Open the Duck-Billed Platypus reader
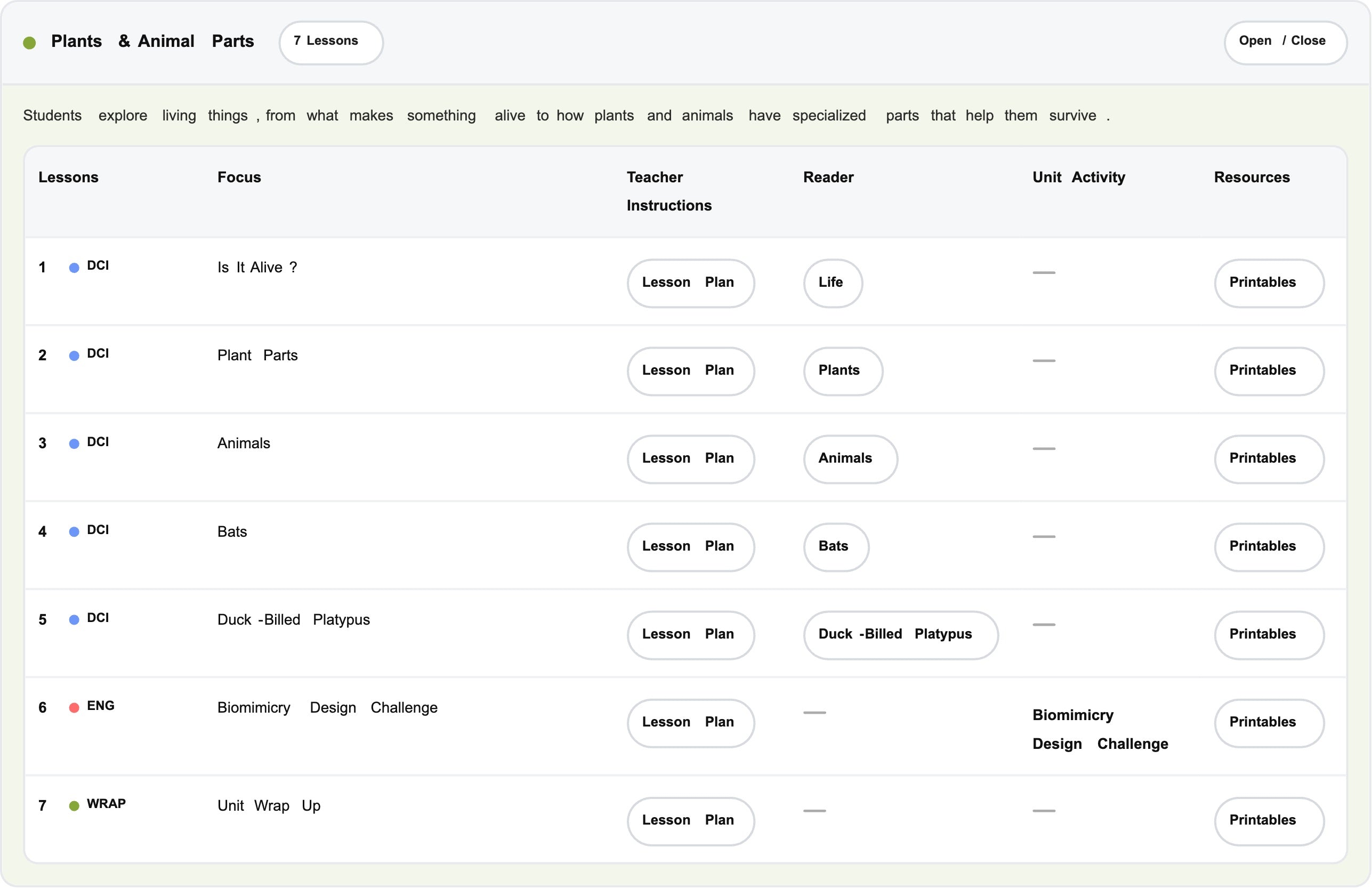Screen dimensions: 1372x888 point(900,635)
